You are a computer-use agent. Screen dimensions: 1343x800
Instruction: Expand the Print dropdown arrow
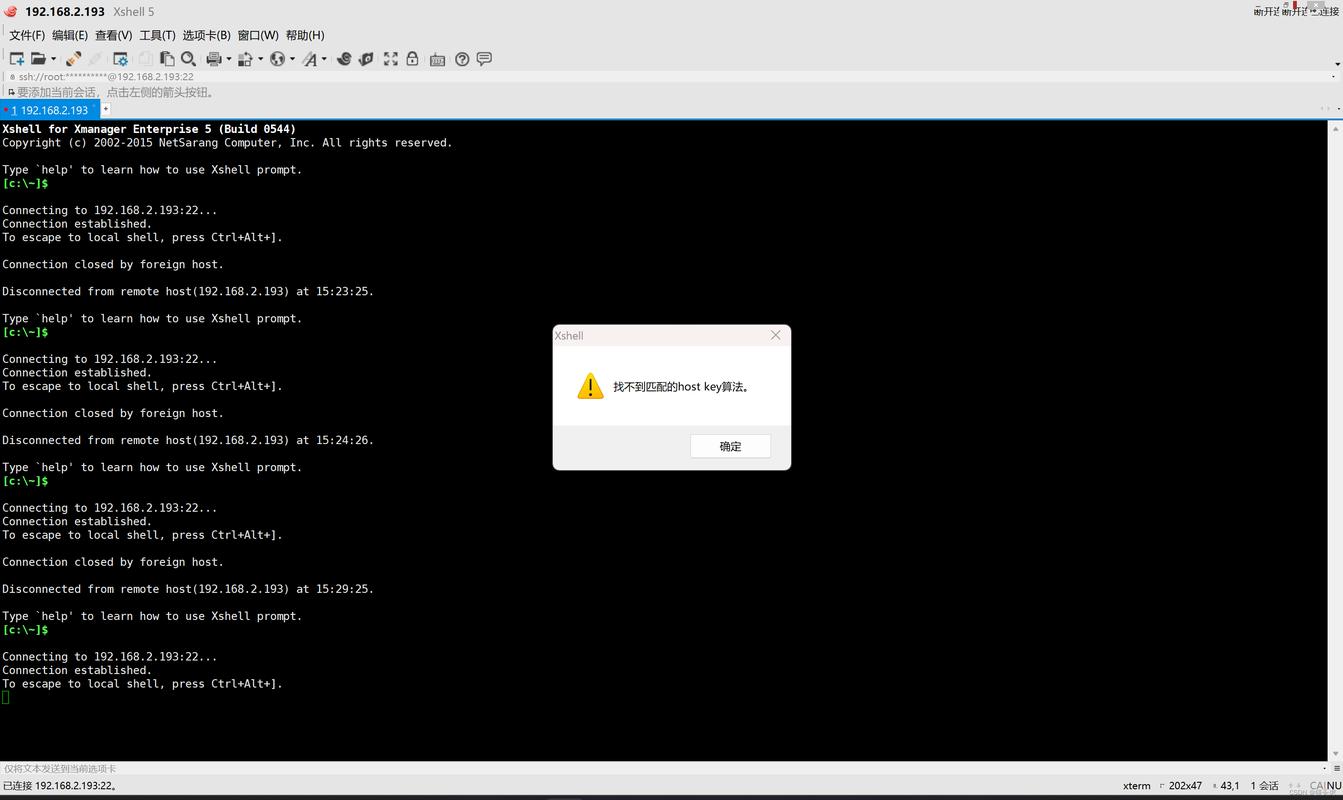(229, 59)
